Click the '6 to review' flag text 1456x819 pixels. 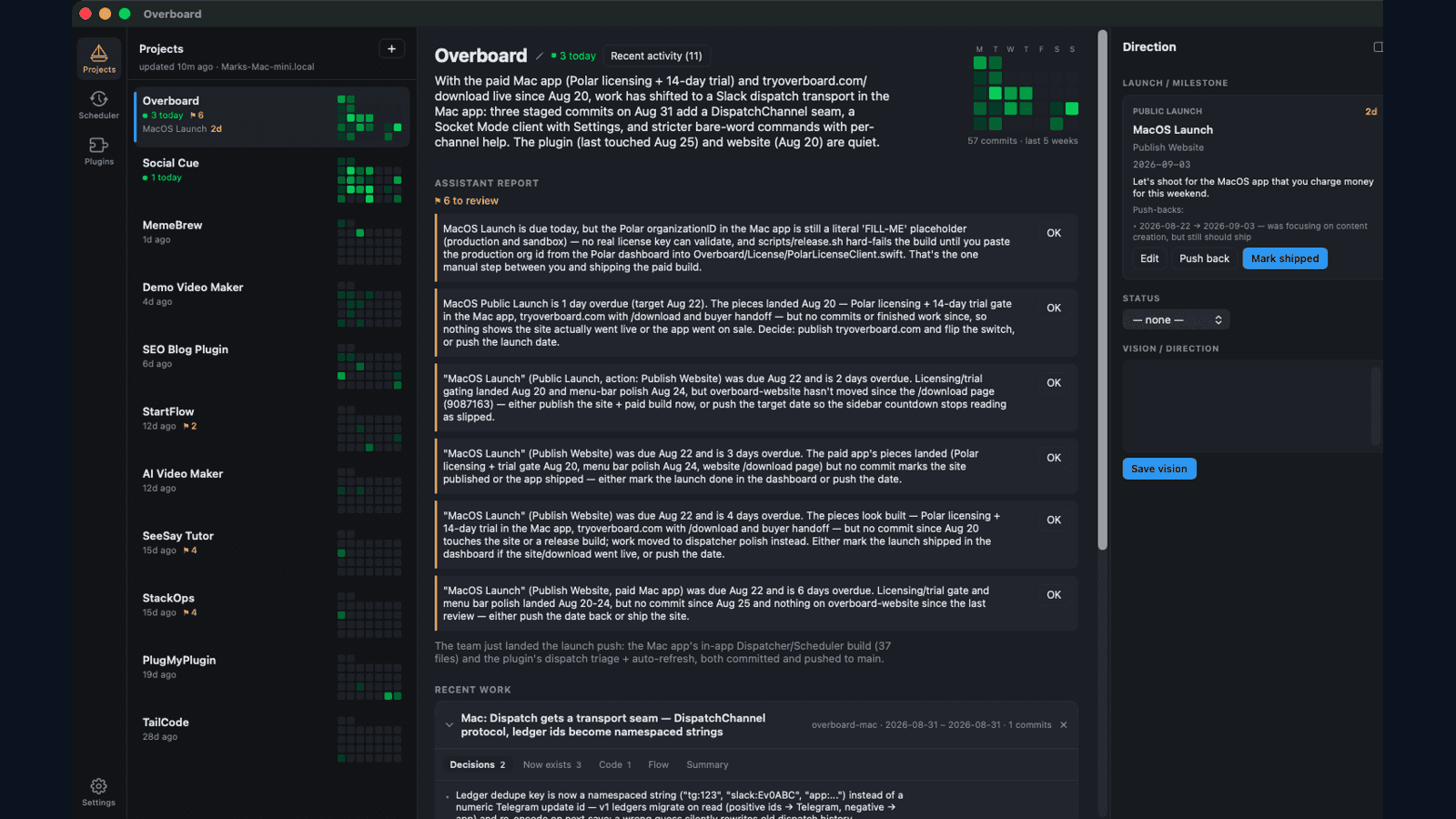pyautogui.click(x=467, y=201)
